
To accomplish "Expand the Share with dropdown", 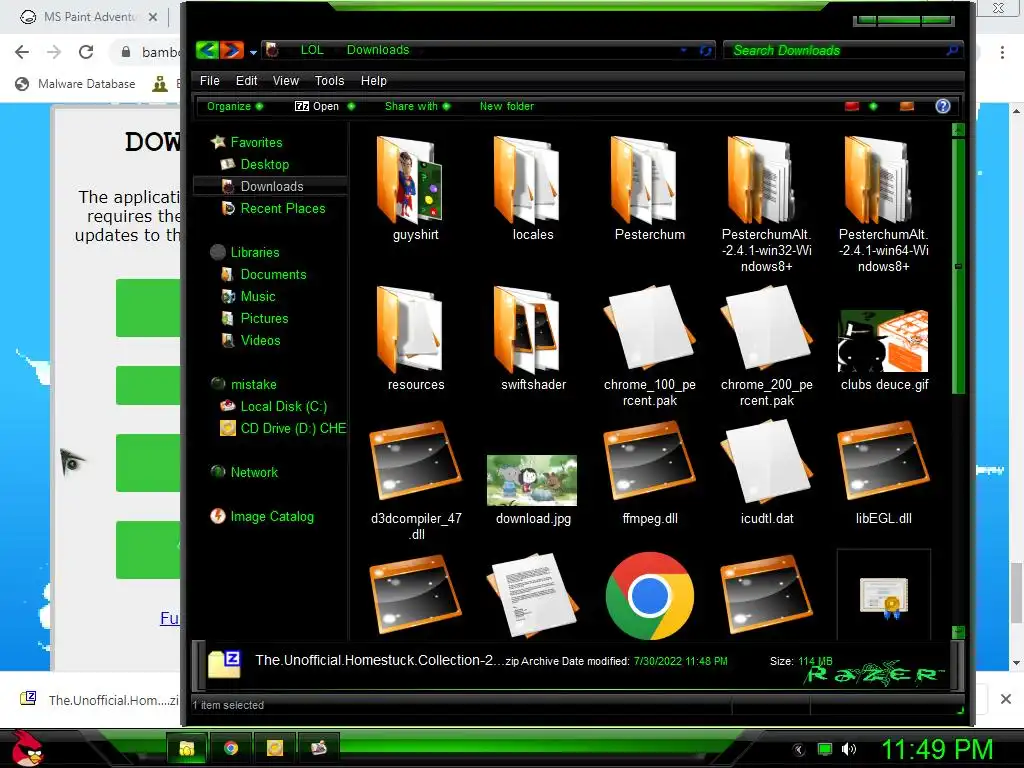I will pos(417,106).
